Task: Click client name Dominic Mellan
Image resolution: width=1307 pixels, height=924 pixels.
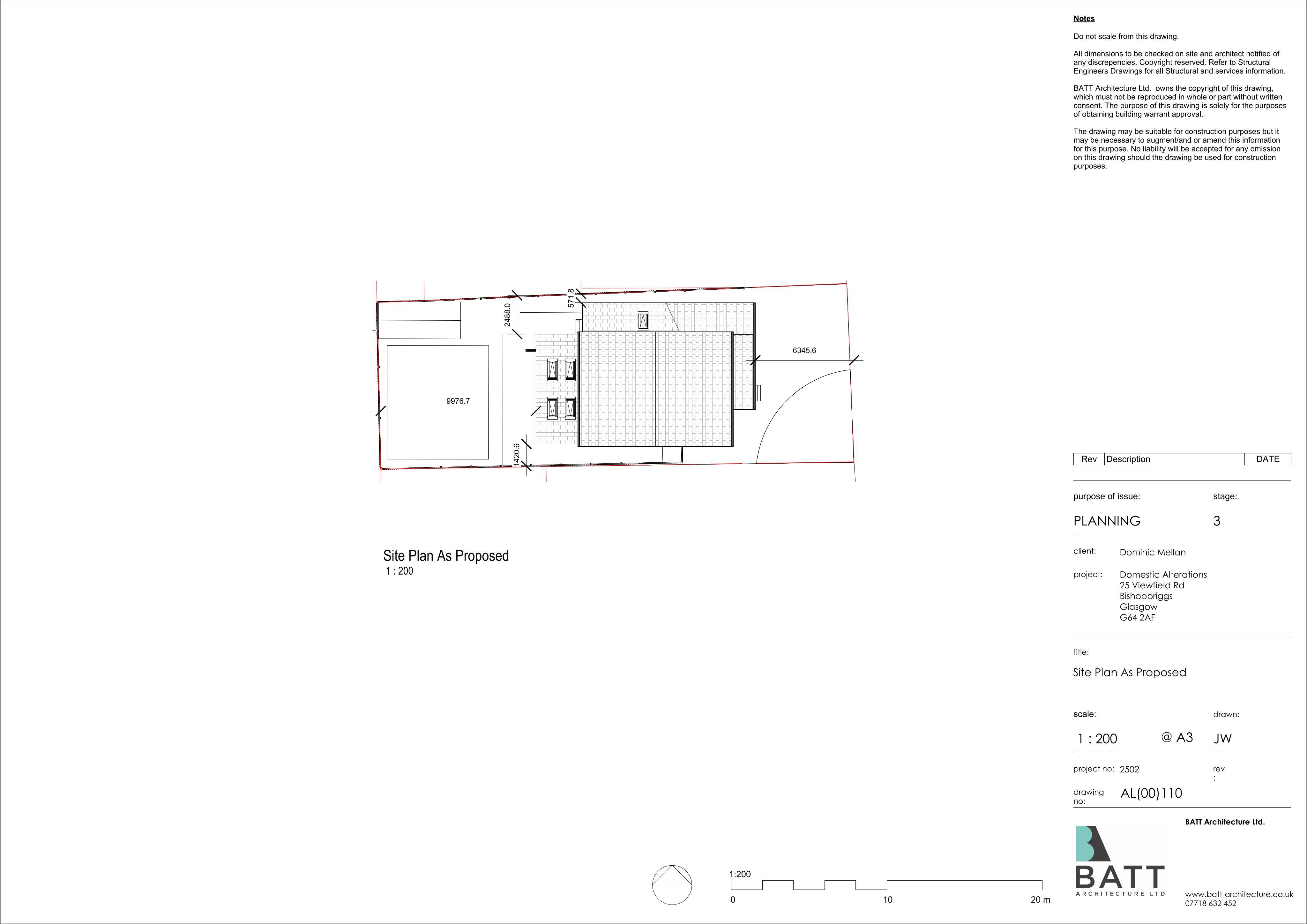Action: point(1152,552)
